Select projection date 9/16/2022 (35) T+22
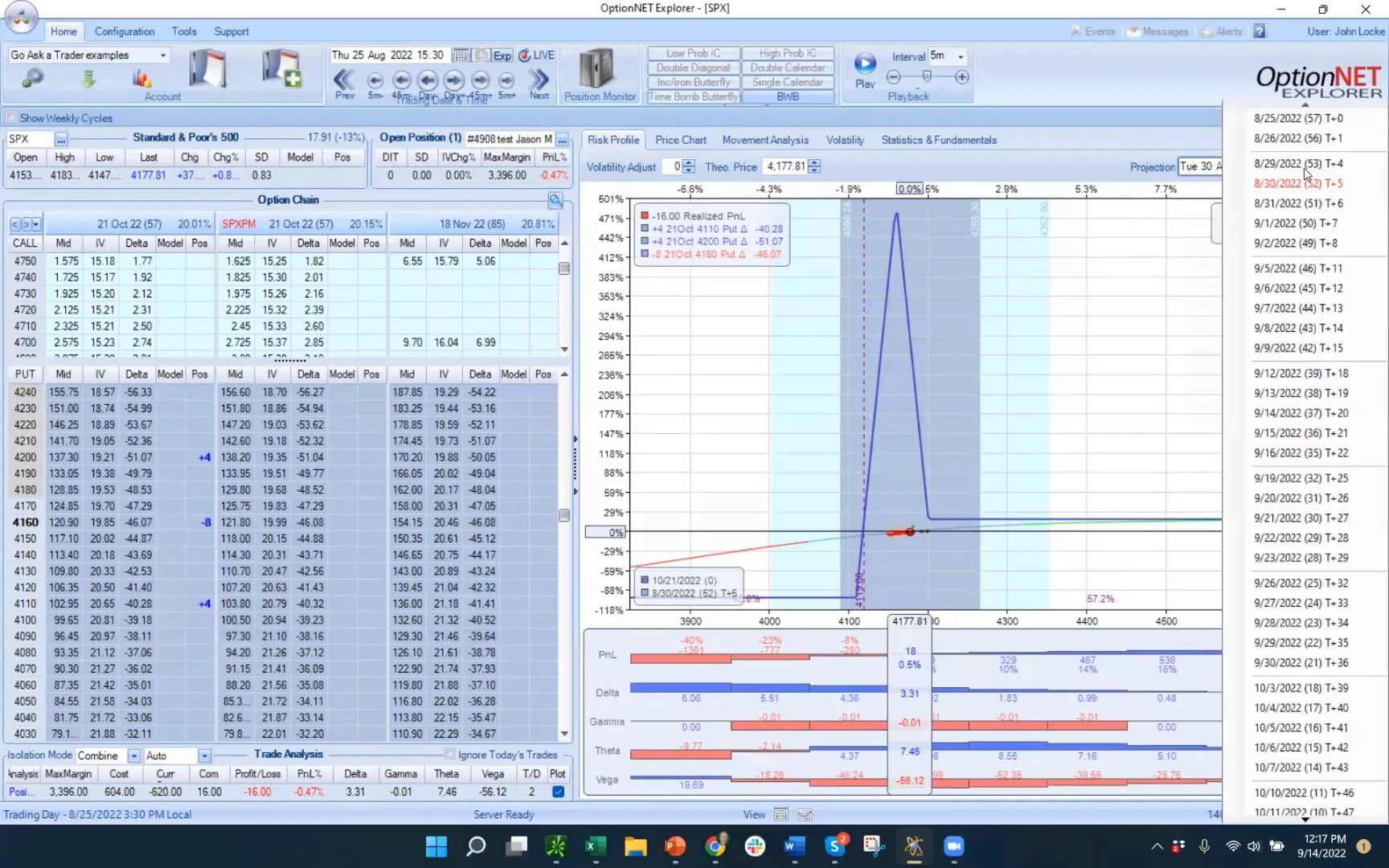Screen dimensions: 1389x868 [1301, 453]
